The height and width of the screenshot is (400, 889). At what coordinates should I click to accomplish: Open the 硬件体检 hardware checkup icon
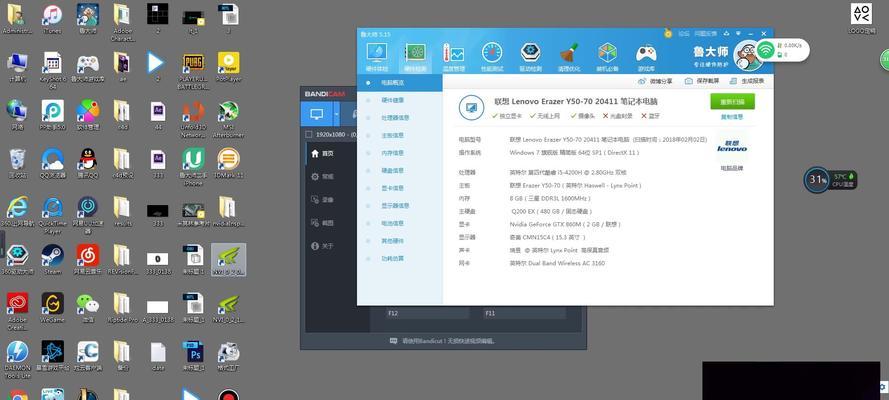[x=376, y=56]
